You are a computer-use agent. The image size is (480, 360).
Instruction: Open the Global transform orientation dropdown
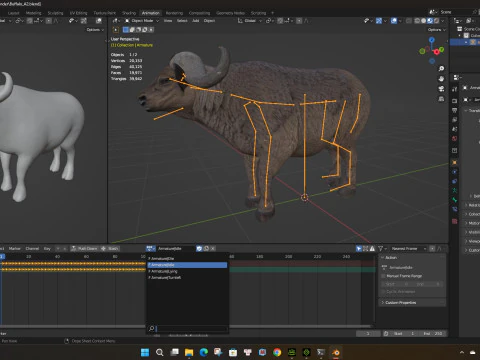pos(250,21)
